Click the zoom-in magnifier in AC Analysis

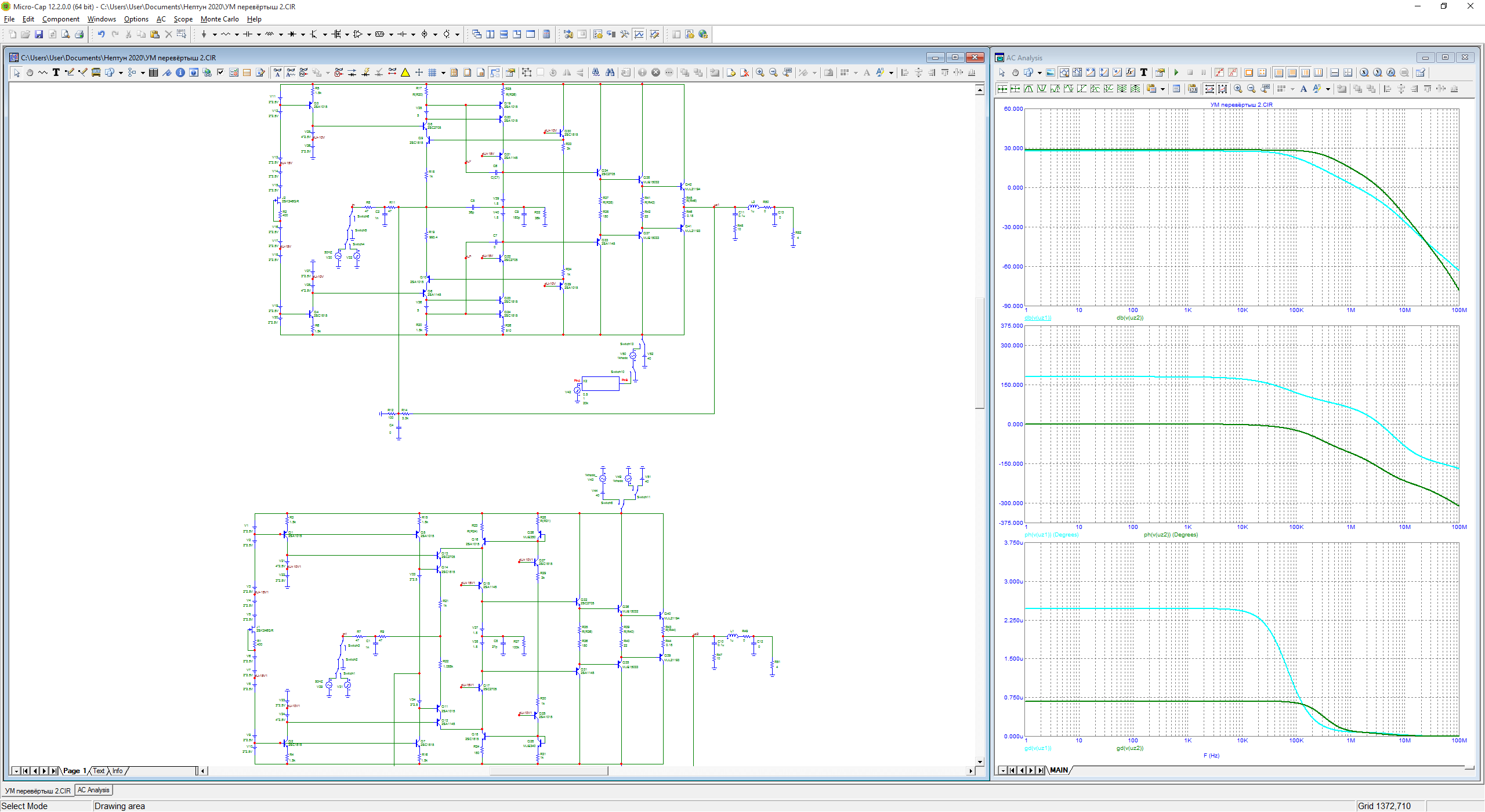click(1237, 89)
